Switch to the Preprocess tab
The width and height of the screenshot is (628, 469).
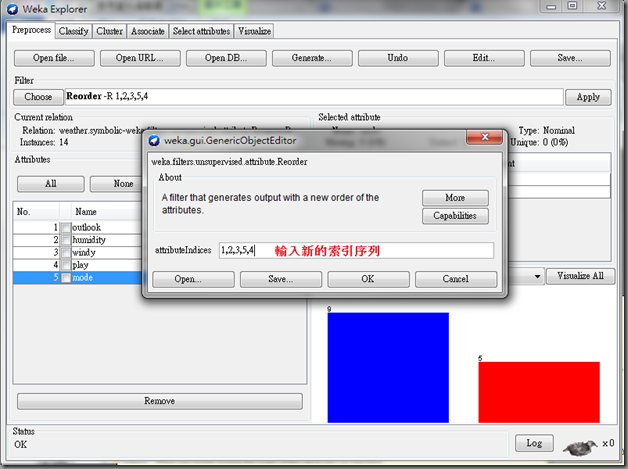(x=31, y=30)
